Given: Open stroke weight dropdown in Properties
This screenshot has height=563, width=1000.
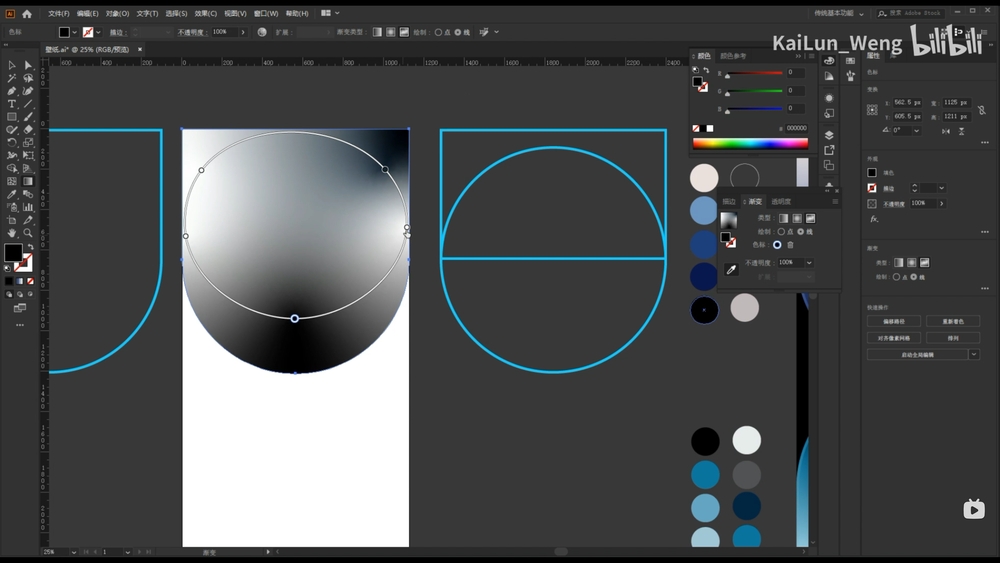Looking at the screenshot, I should tap(941, 188).
